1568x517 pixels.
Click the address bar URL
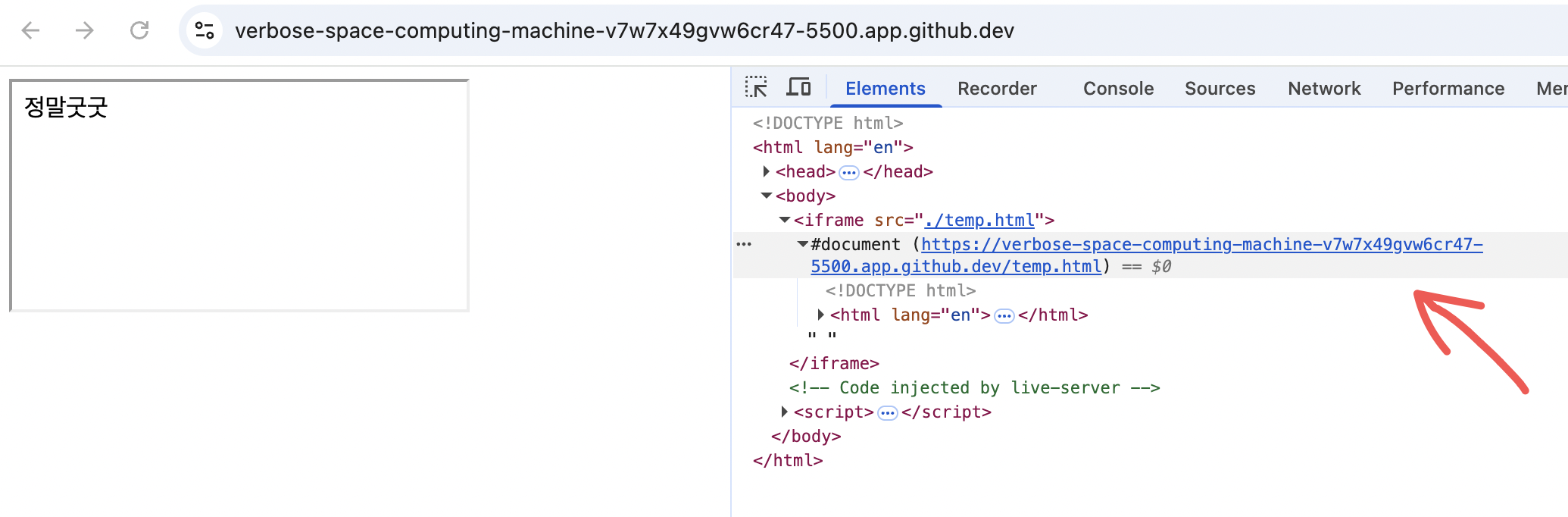point(624,30)
